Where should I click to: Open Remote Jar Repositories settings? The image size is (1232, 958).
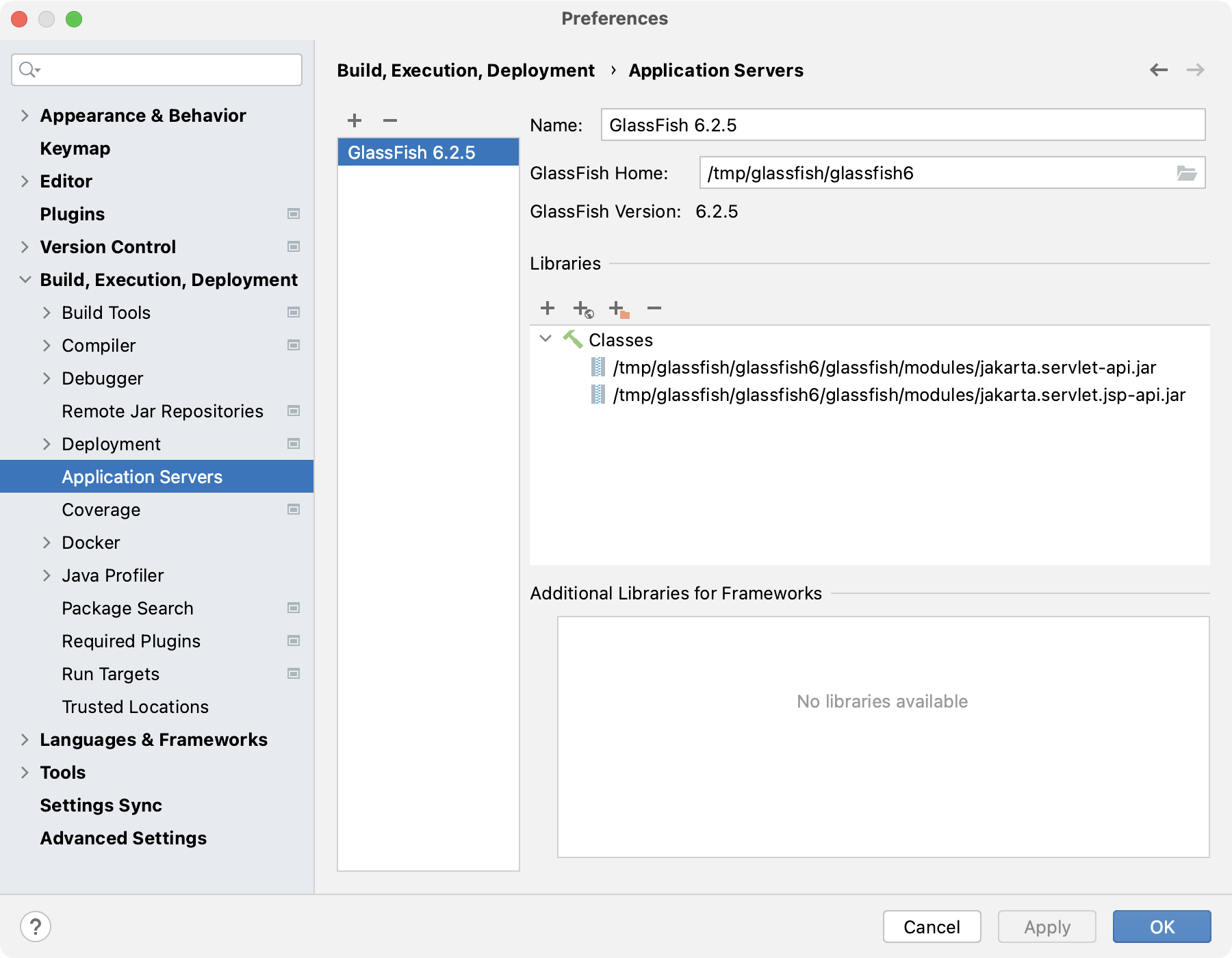[163, 411]
